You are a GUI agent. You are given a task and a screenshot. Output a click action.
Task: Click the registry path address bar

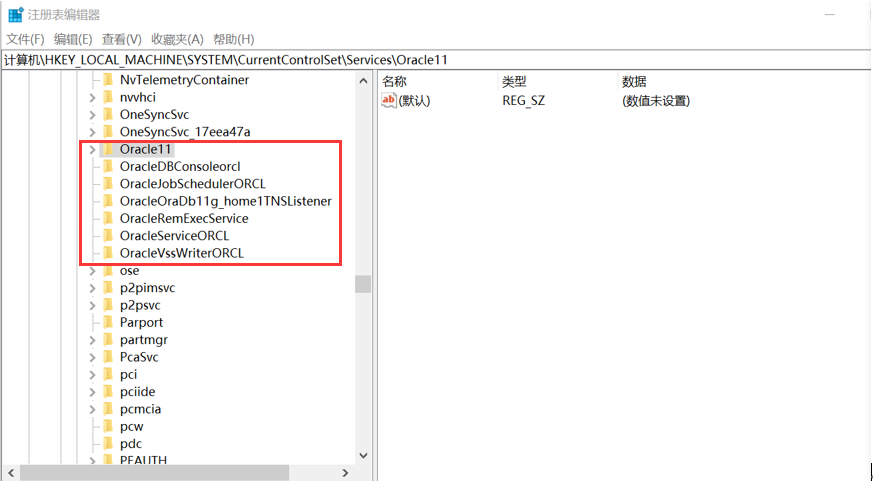pyautogui.click(x=436, y=60)
